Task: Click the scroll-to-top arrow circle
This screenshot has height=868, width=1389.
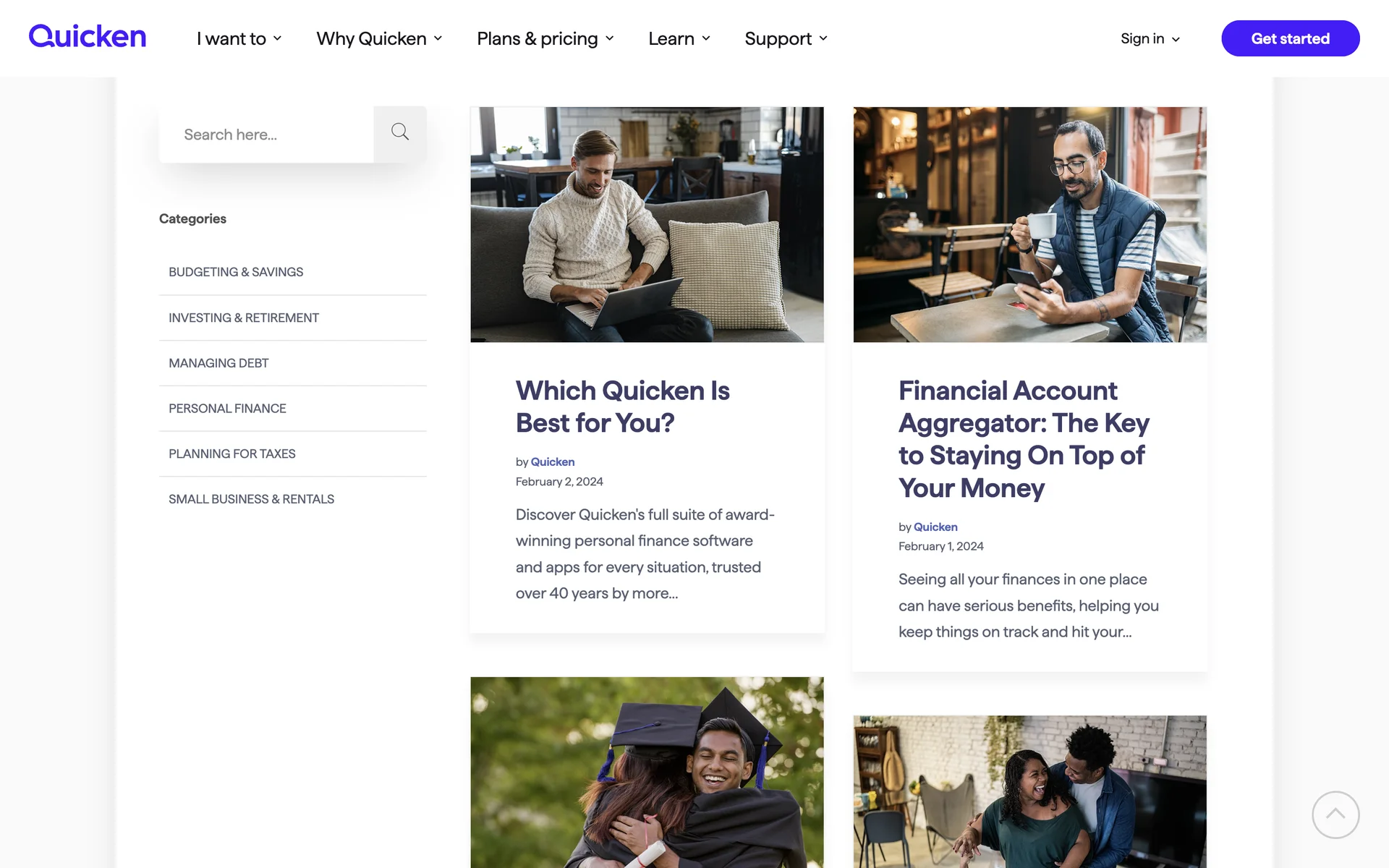Action: (x=1335, y=814)
